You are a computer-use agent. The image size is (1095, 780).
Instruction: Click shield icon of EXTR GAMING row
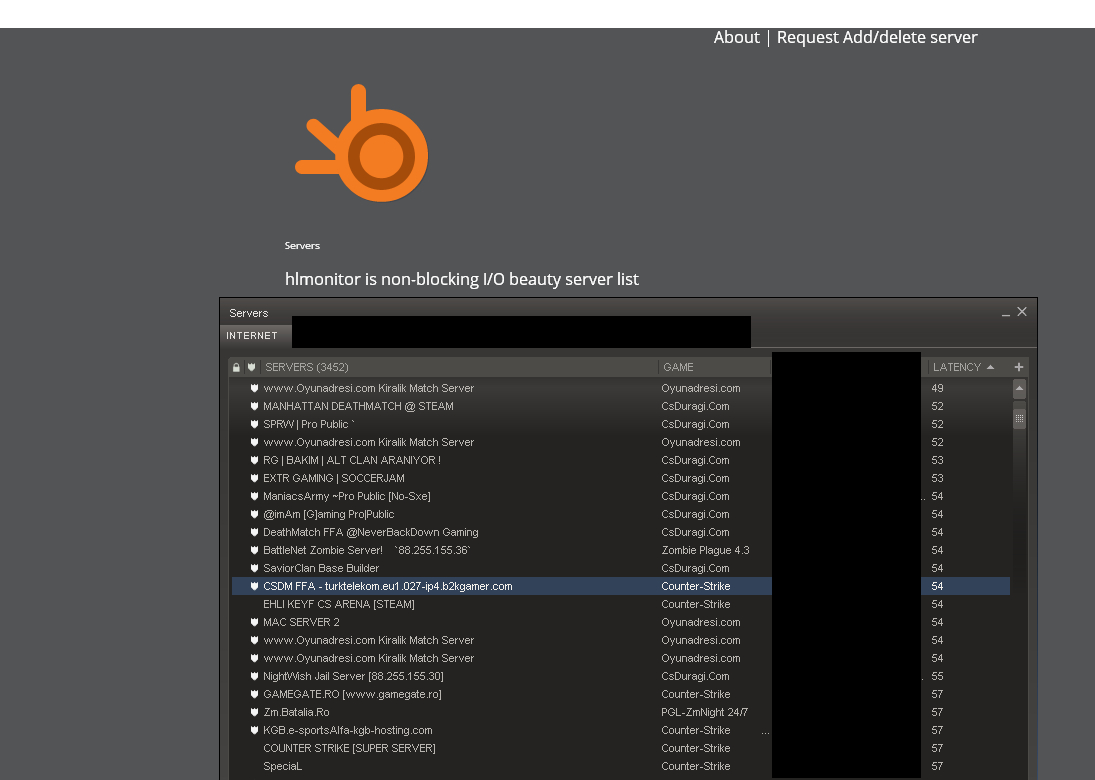254,478
